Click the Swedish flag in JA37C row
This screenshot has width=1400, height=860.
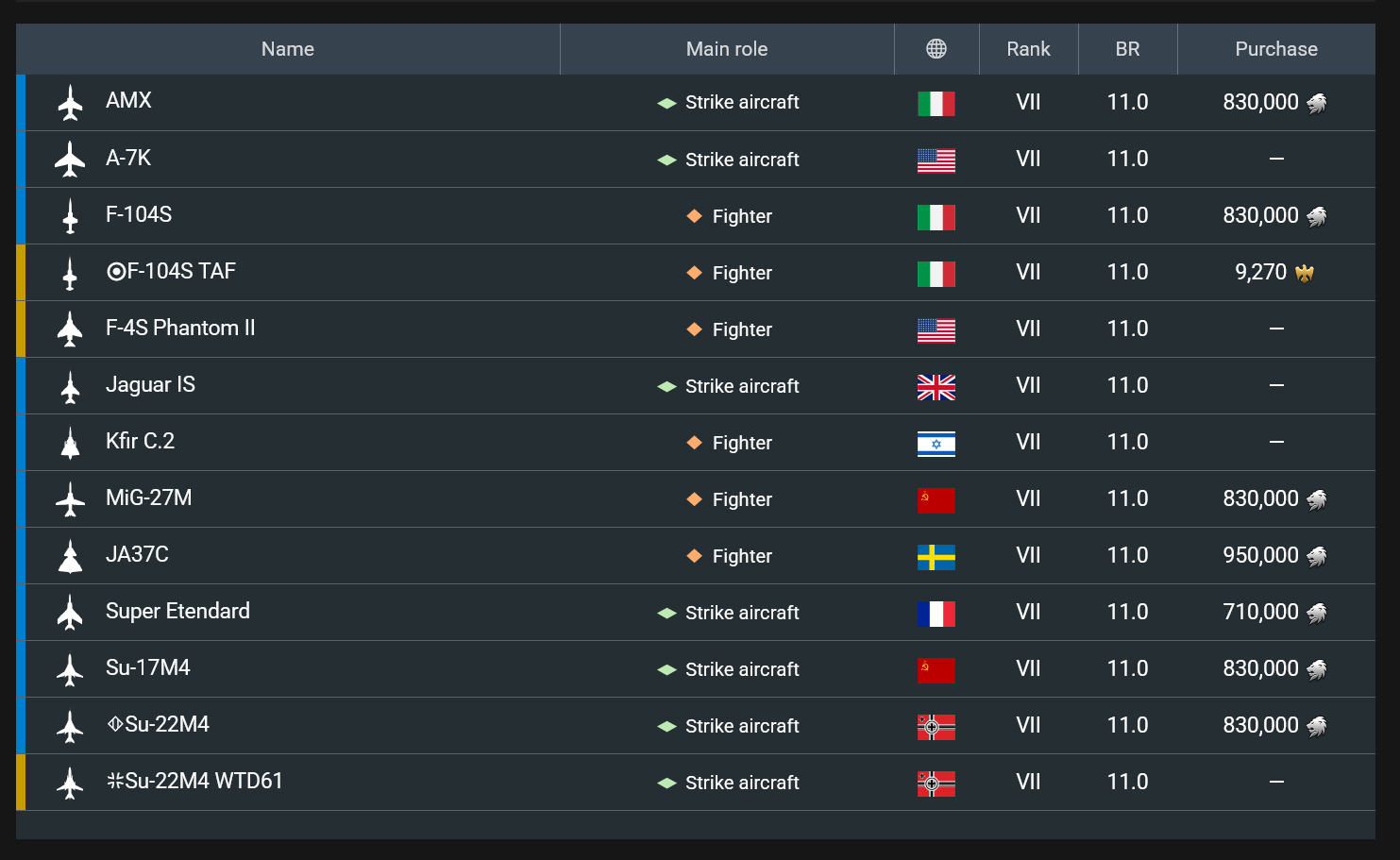click(936, 557)
